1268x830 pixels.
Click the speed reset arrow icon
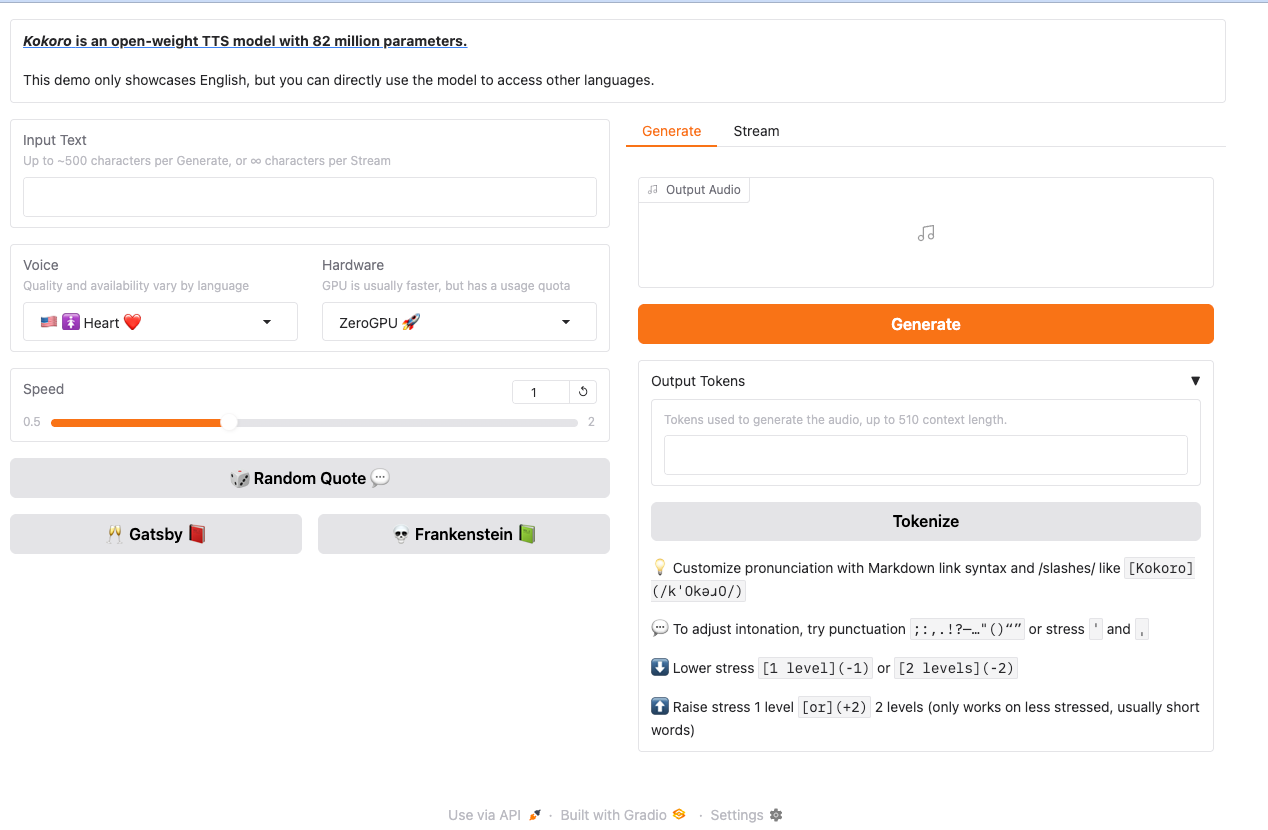coord(583,392)
